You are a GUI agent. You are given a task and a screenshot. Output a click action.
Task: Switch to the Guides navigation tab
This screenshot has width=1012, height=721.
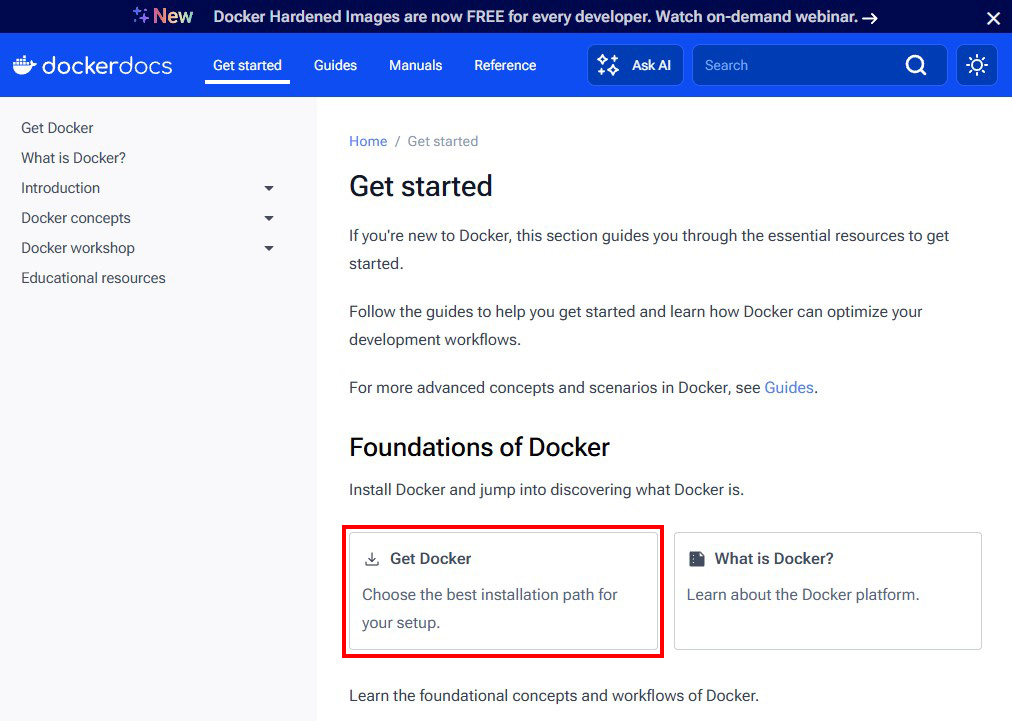click(x=335, y=65)
